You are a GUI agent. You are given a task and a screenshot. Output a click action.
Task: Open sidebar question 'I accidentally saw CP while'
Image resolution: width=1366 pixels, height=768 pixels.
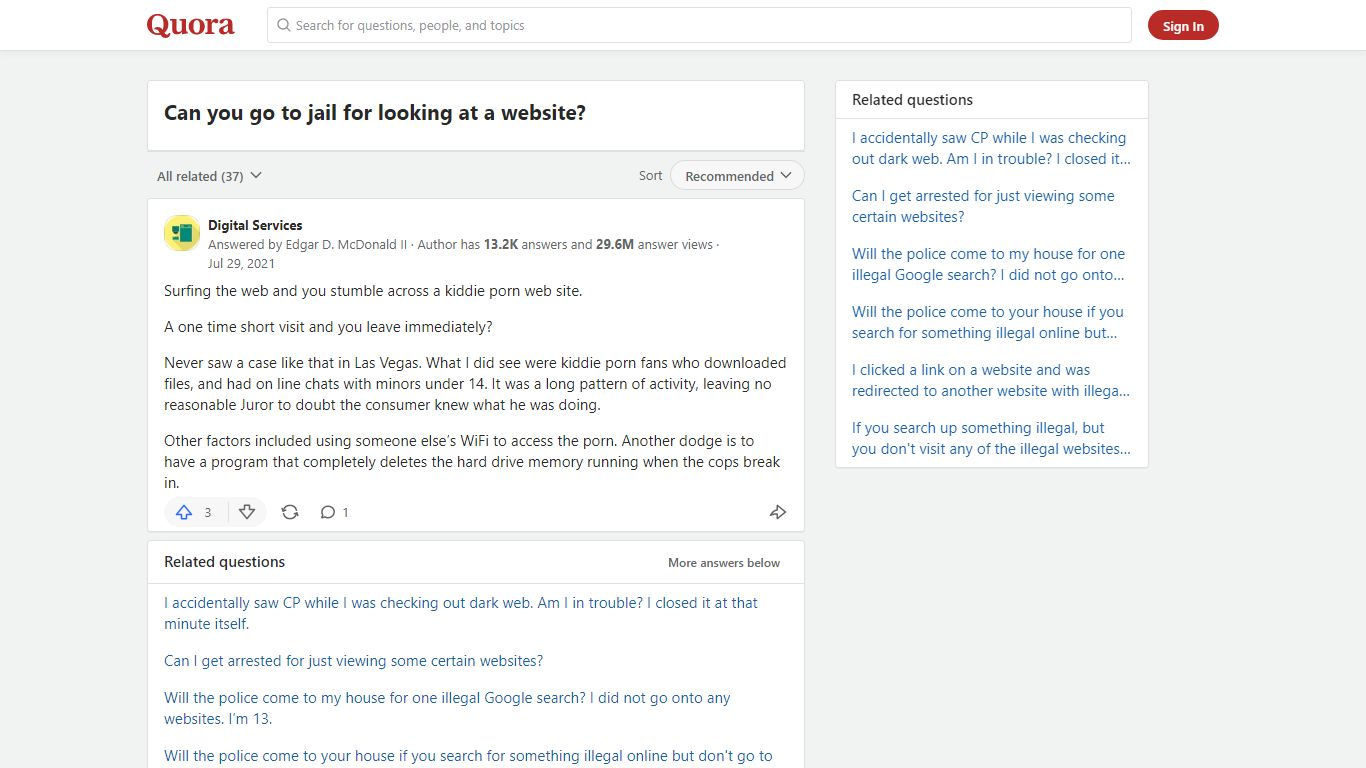(991, 148)
